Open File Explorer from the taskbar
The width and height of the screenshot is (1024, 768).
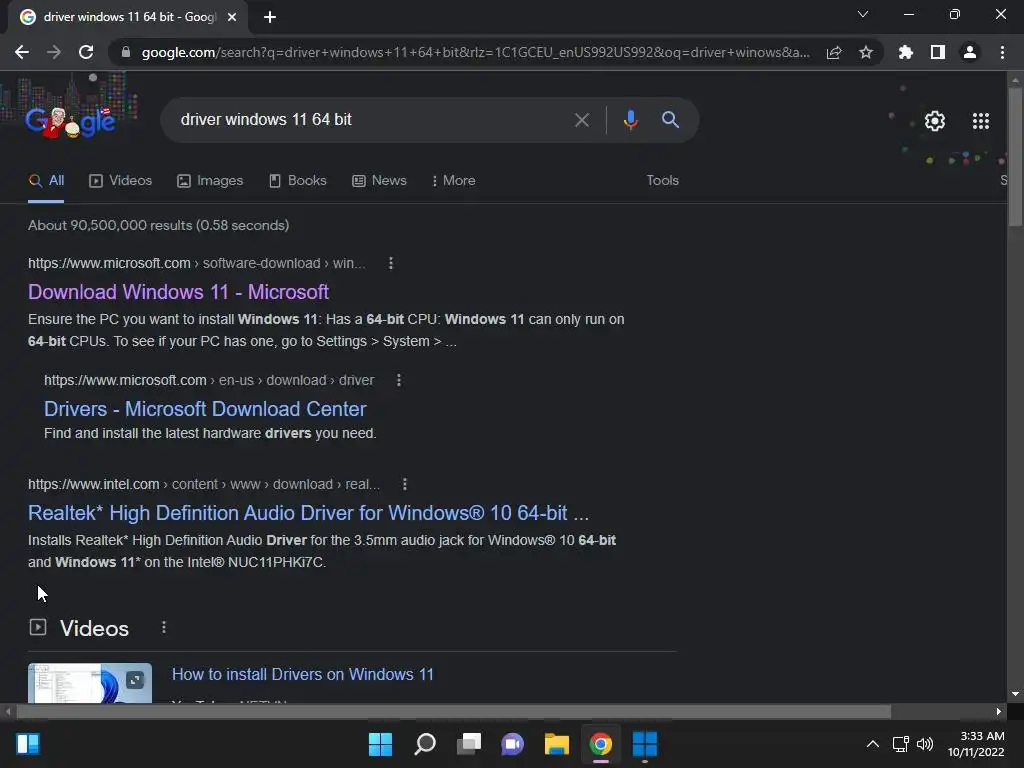(x=557, y=744)
